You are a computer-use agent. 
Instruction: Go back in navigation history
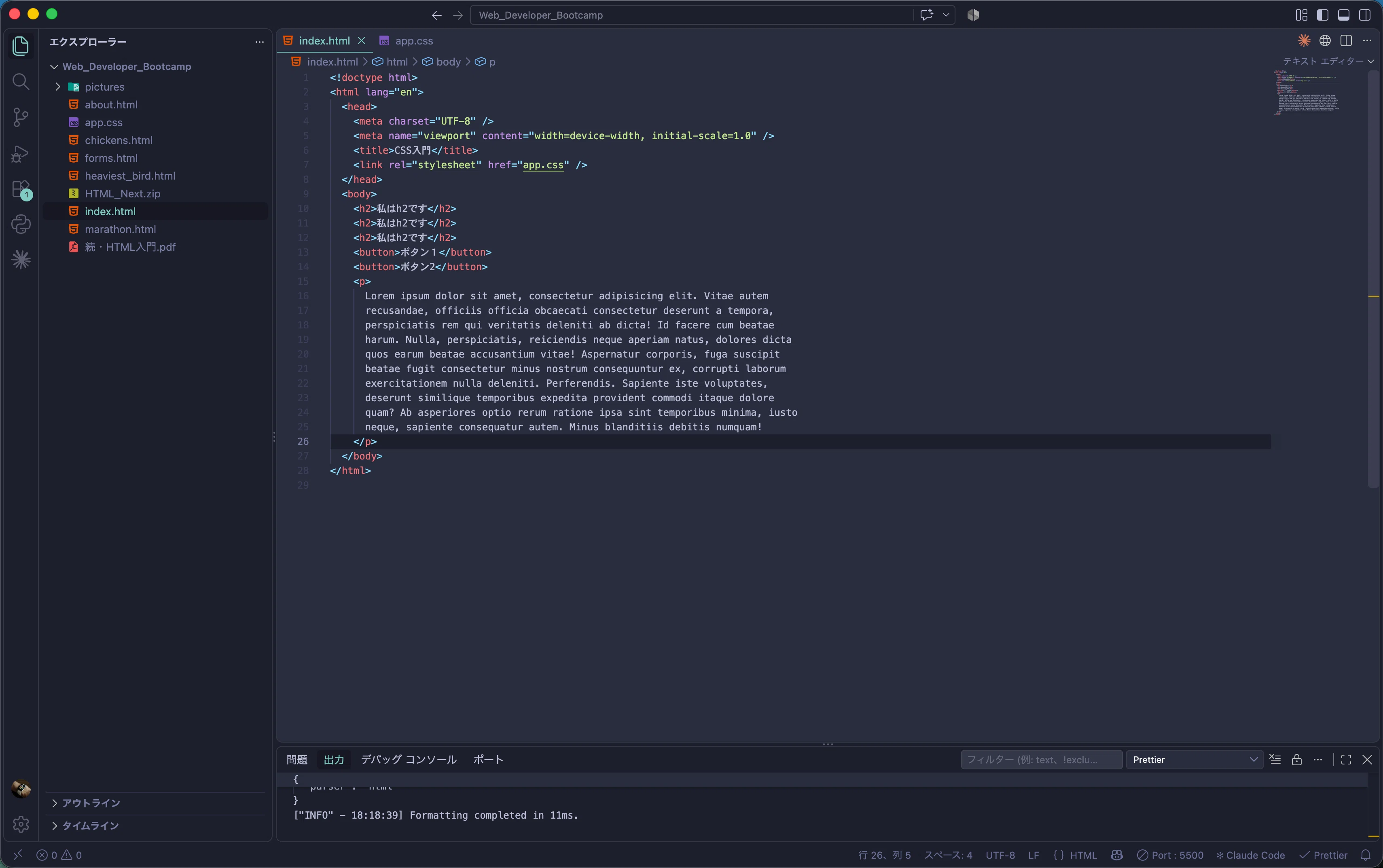click(436, 15)
